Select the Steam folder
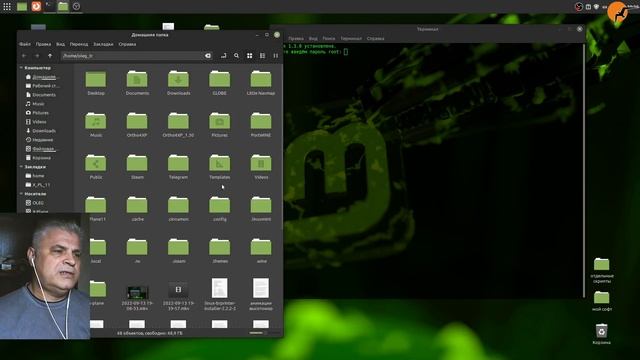Screen dimensions: 640x360 coord(137,163)
